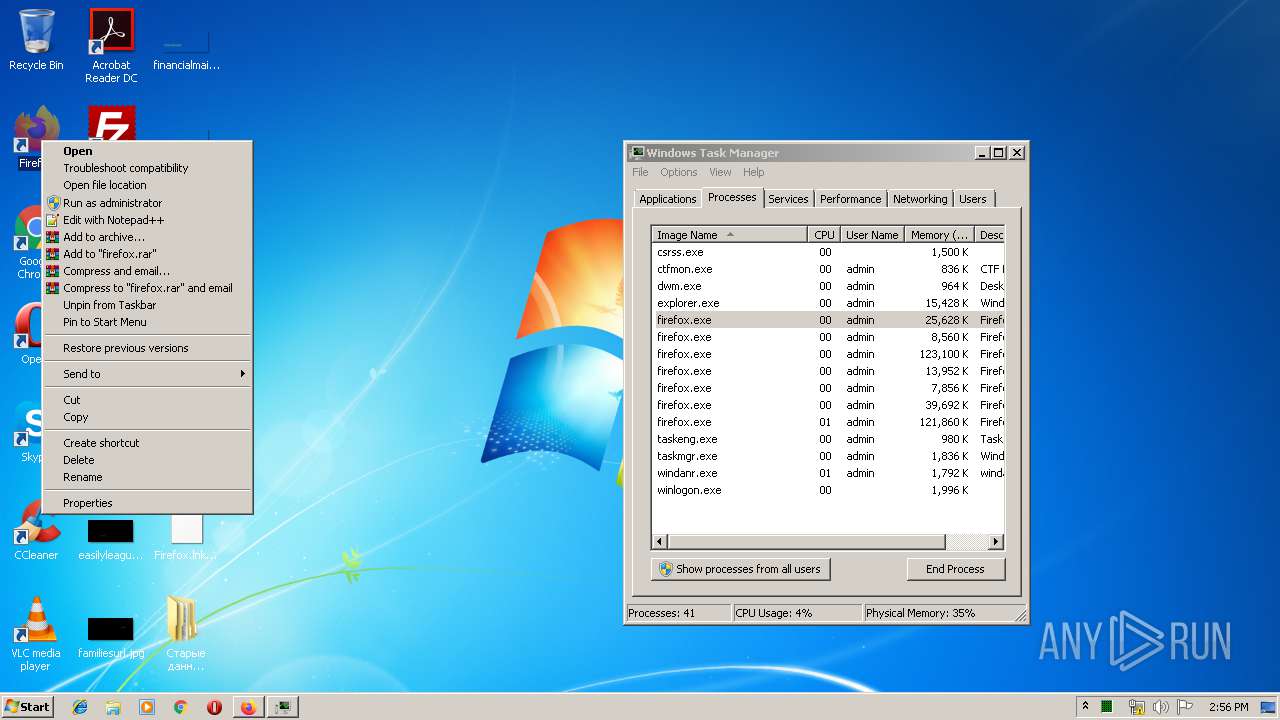Viewport: 1280px width, 720px height.
Task: Launch Google Chrome from the taskbar
Action: [x=180, y=707]
